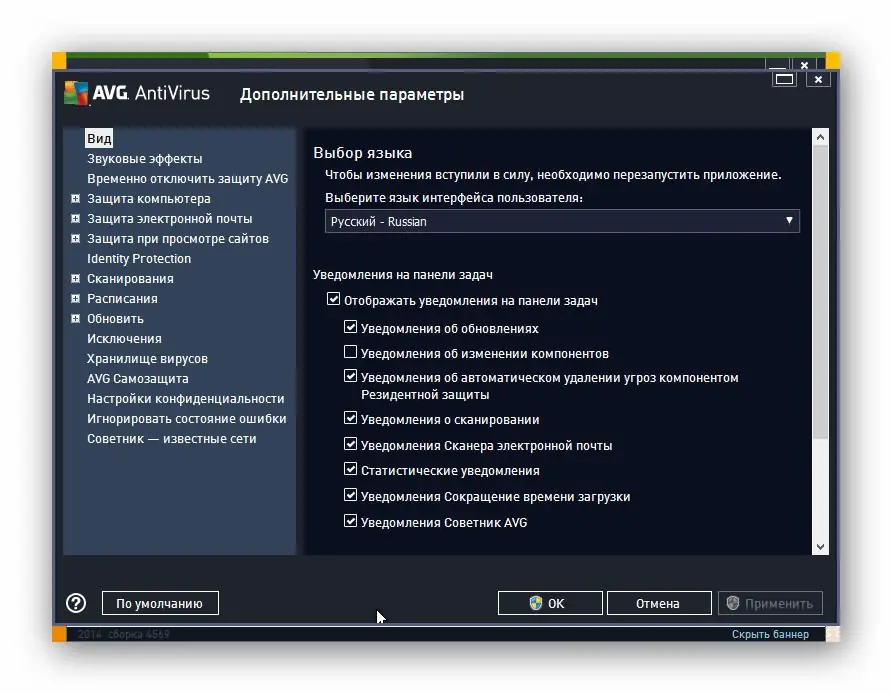Close the advanced settings dialog
Screen dimensions: 892x694
(818, 79)
